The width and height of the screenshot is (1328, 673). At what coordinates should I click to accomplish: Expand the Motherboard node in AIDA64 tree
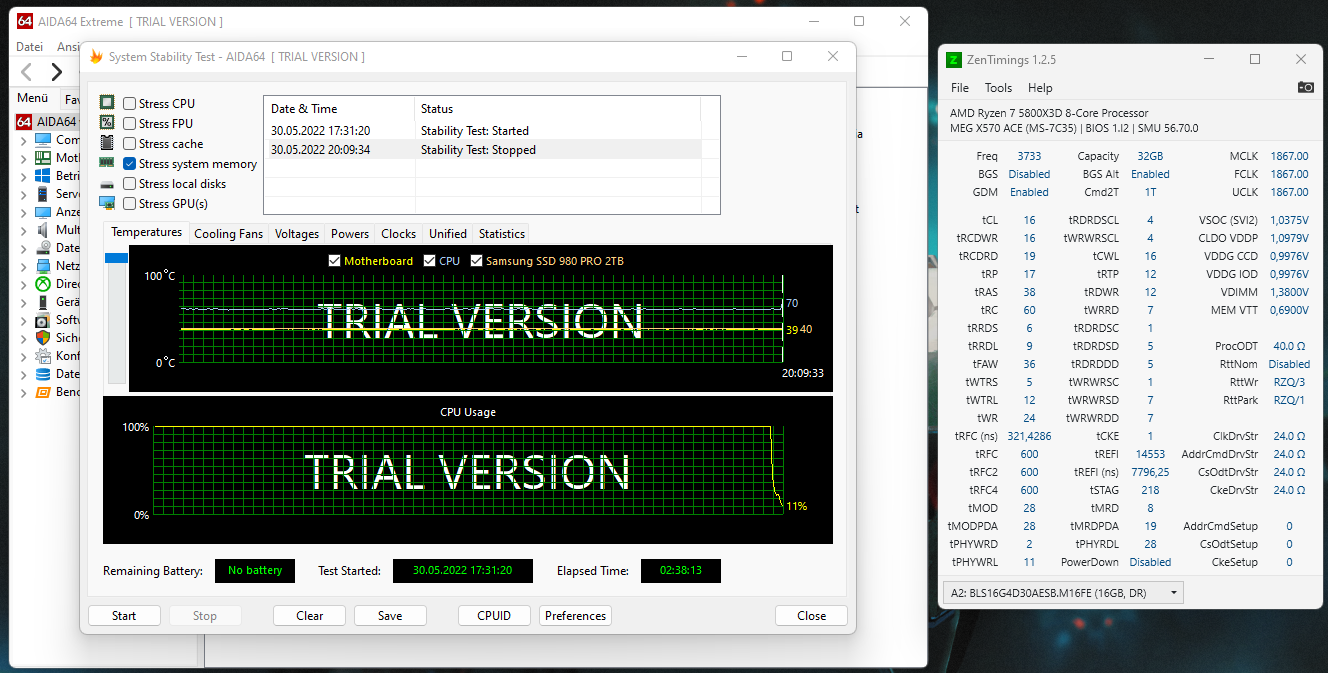tap(24, 159)
